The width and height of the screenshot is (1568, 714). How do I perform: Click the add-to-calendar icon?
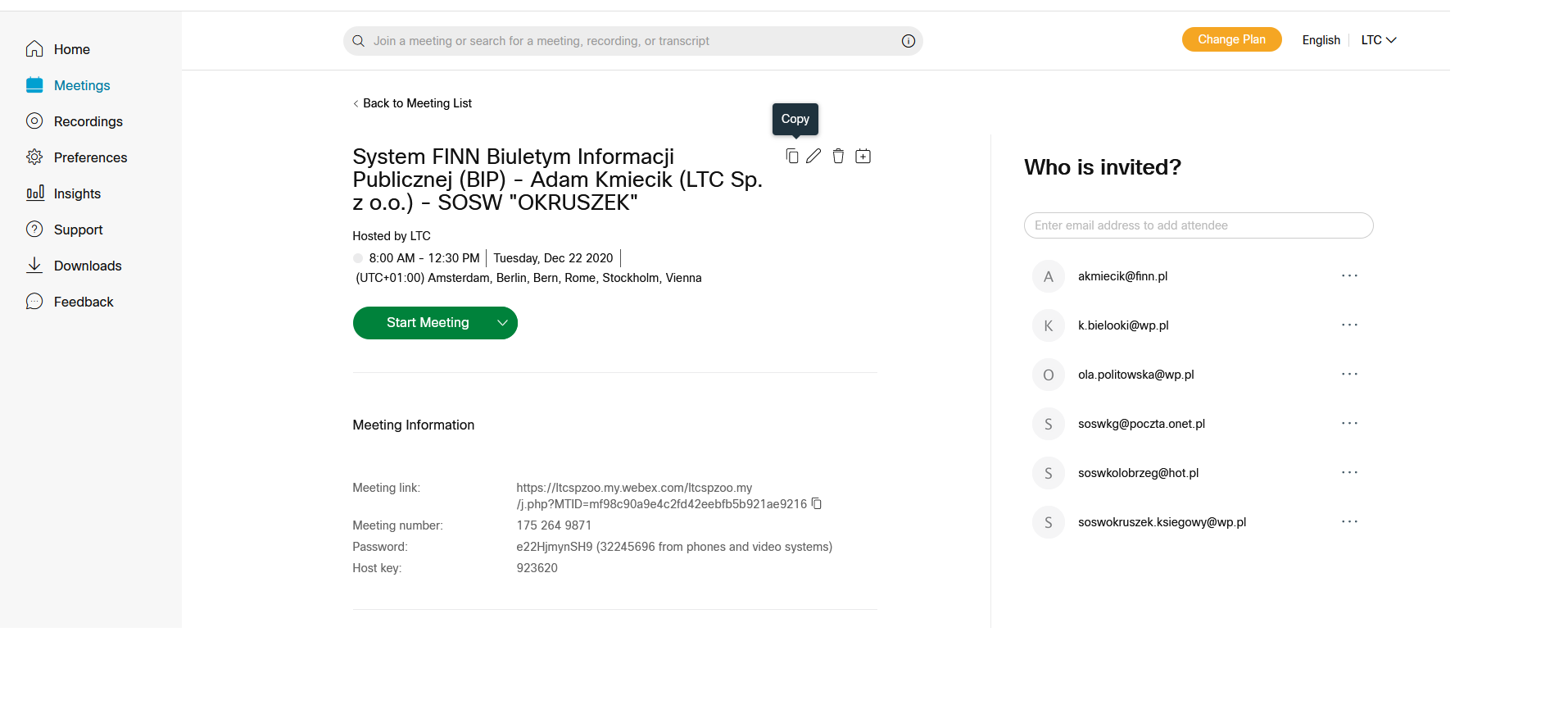863,157
